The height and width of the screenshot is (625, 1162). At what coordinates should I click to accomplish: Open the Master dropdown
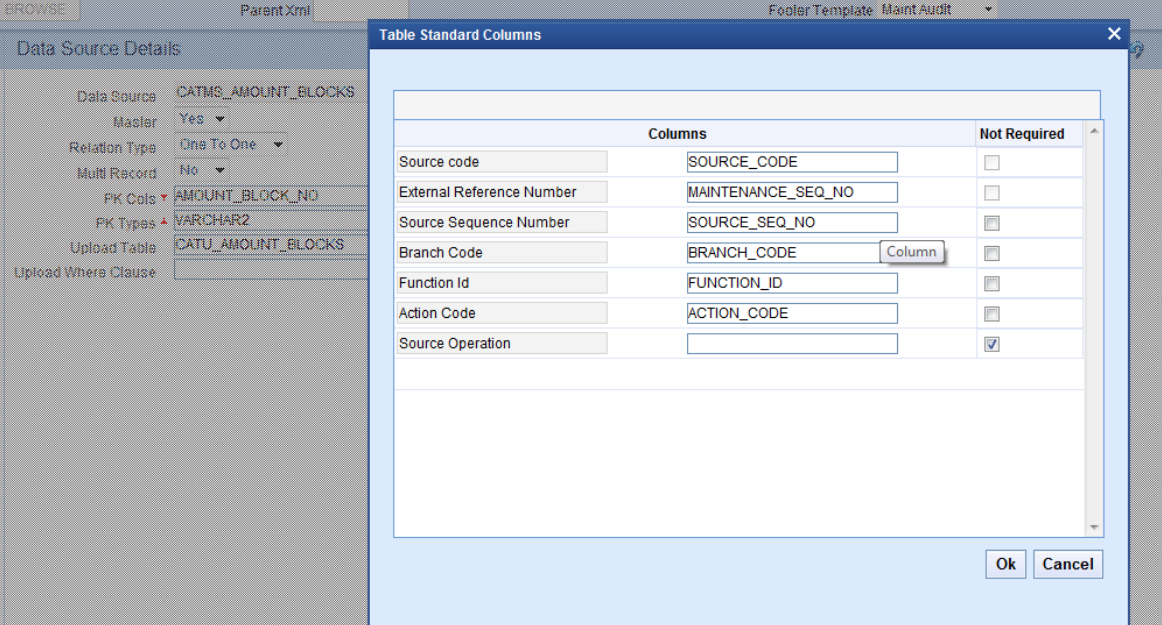202,119
